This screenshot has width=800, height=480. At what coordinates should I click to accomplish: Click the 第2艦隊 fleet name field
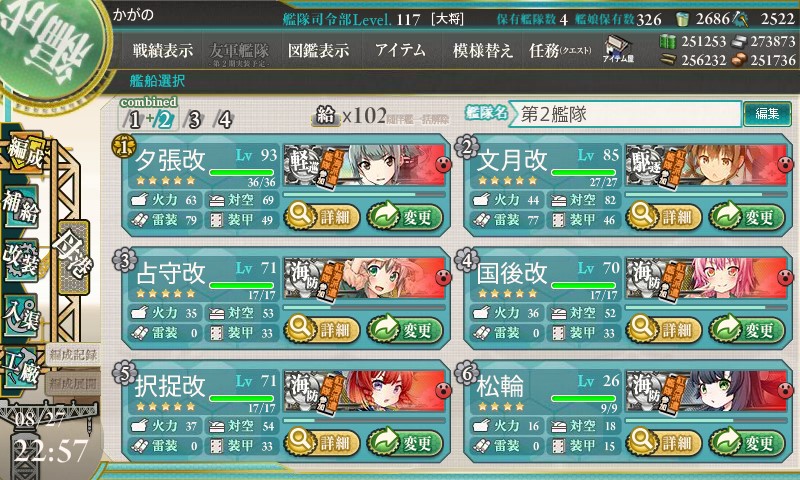(626, 114)
